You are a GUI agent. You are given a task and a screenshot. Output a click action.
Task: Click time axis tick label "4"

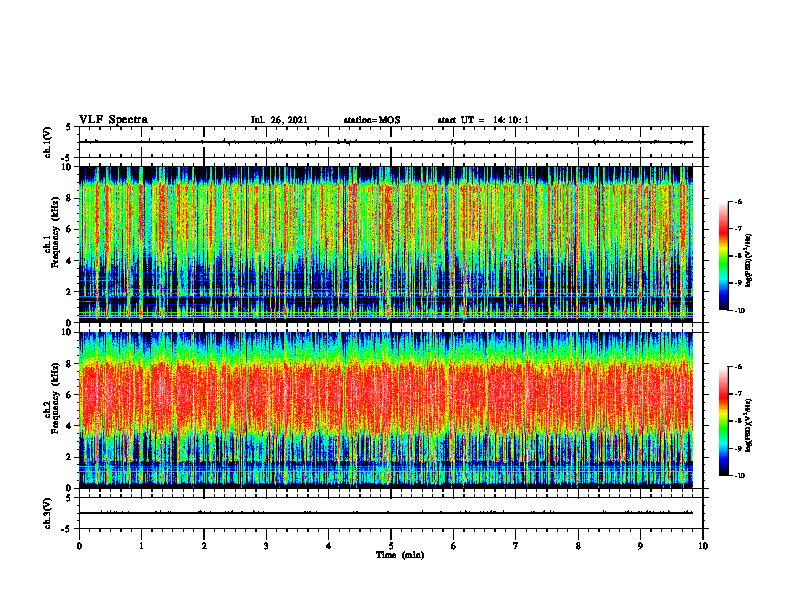click(x=329, y=546)
